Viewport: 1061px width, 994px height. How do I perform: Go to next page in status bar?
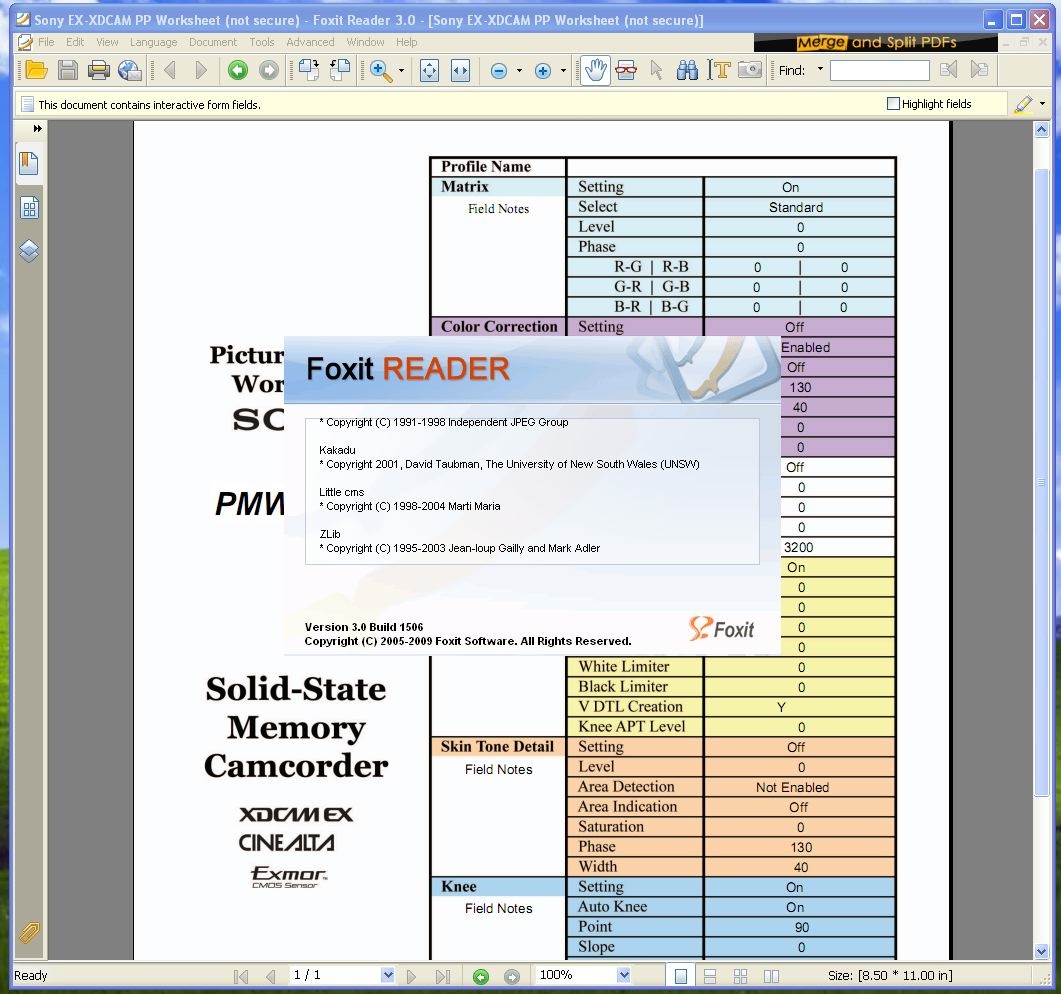tap(411, 976)
